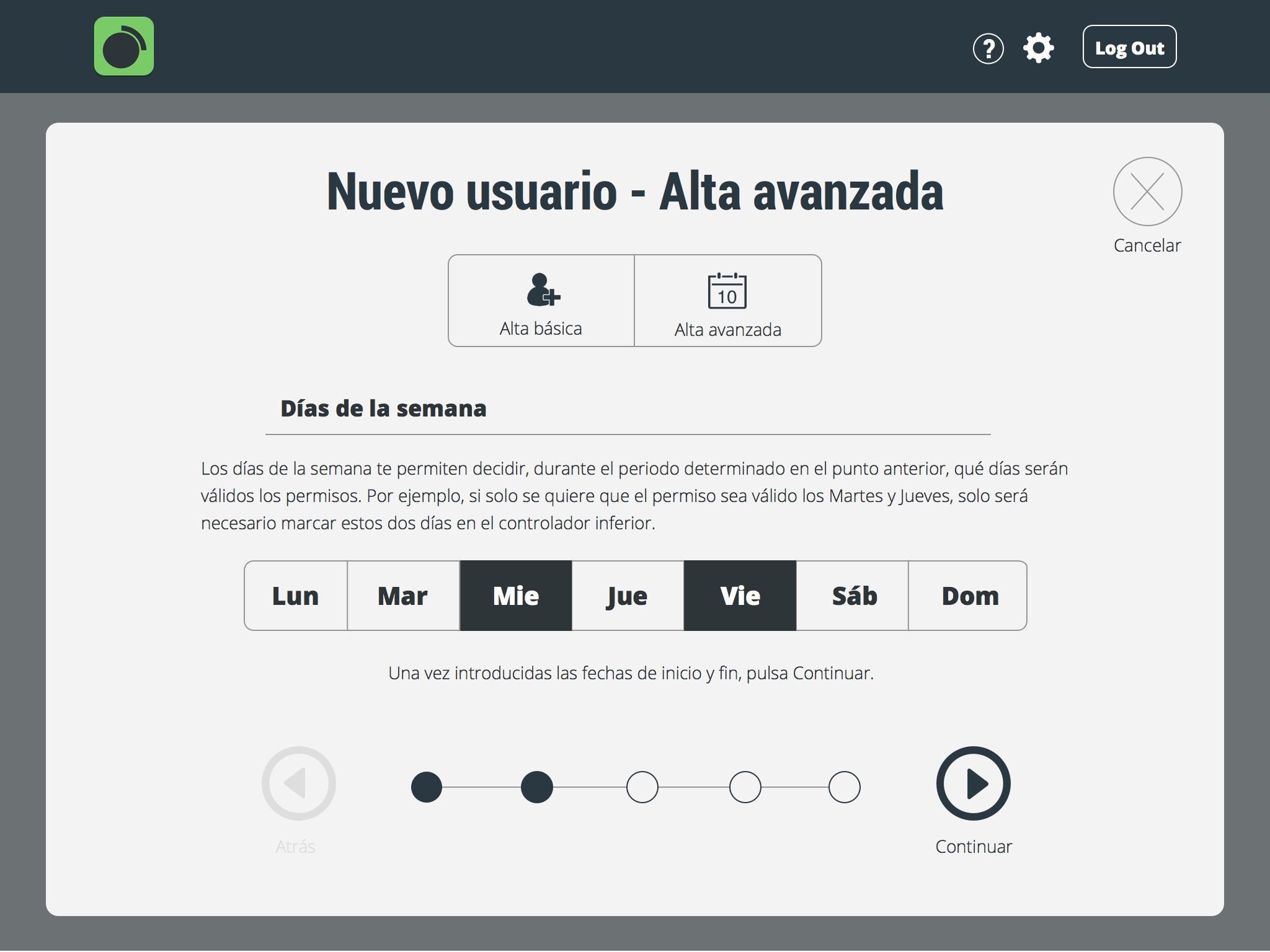Switch to the Alta básica tab
The width and height of the screenshot is (1270, 952).
[x=541, y=328]
